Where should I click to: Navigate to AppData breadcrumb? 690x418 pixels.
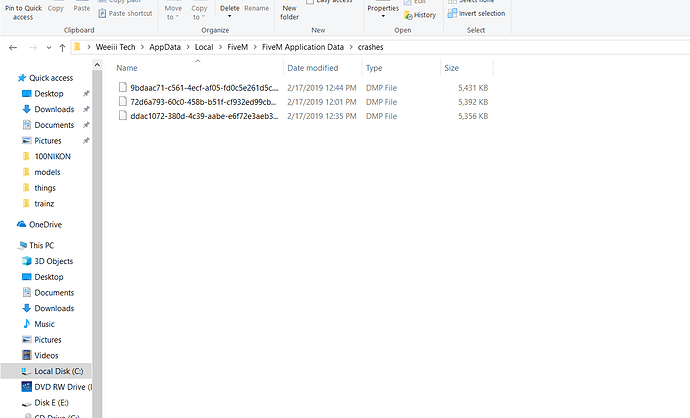[165, 47]
